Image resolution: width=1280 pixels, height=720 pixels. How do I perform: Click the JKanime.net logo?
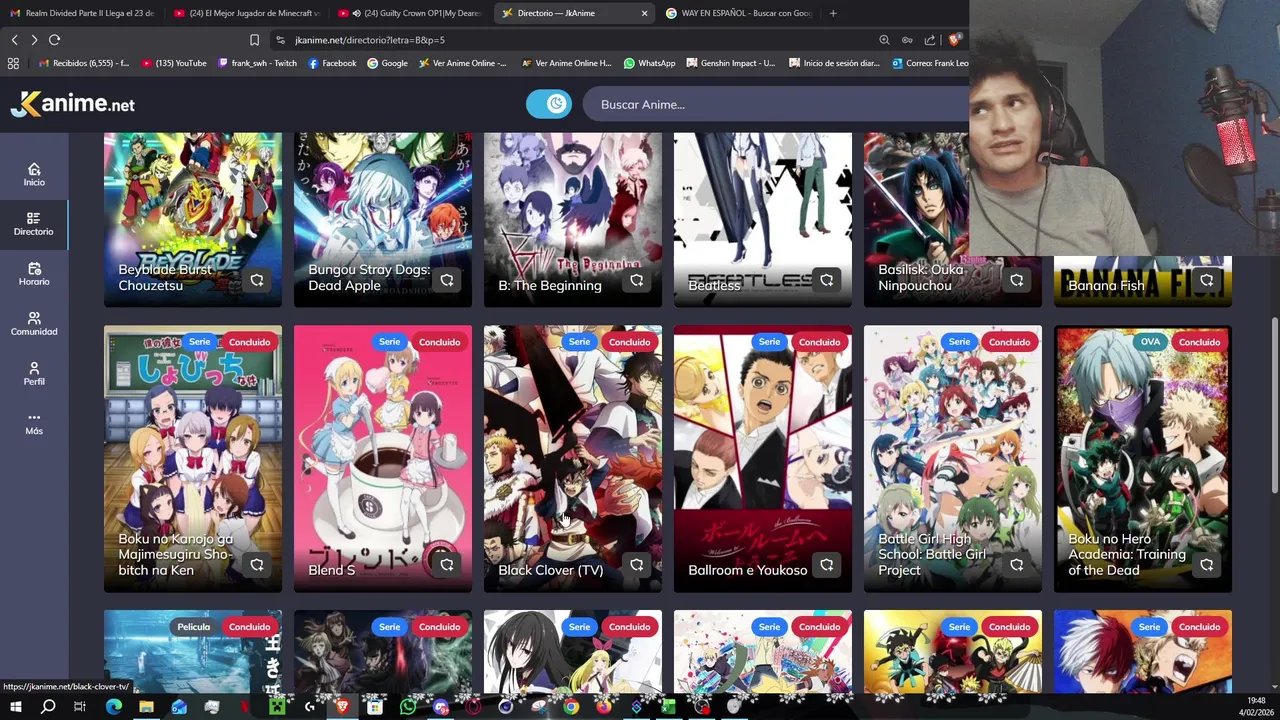(73, 104)
